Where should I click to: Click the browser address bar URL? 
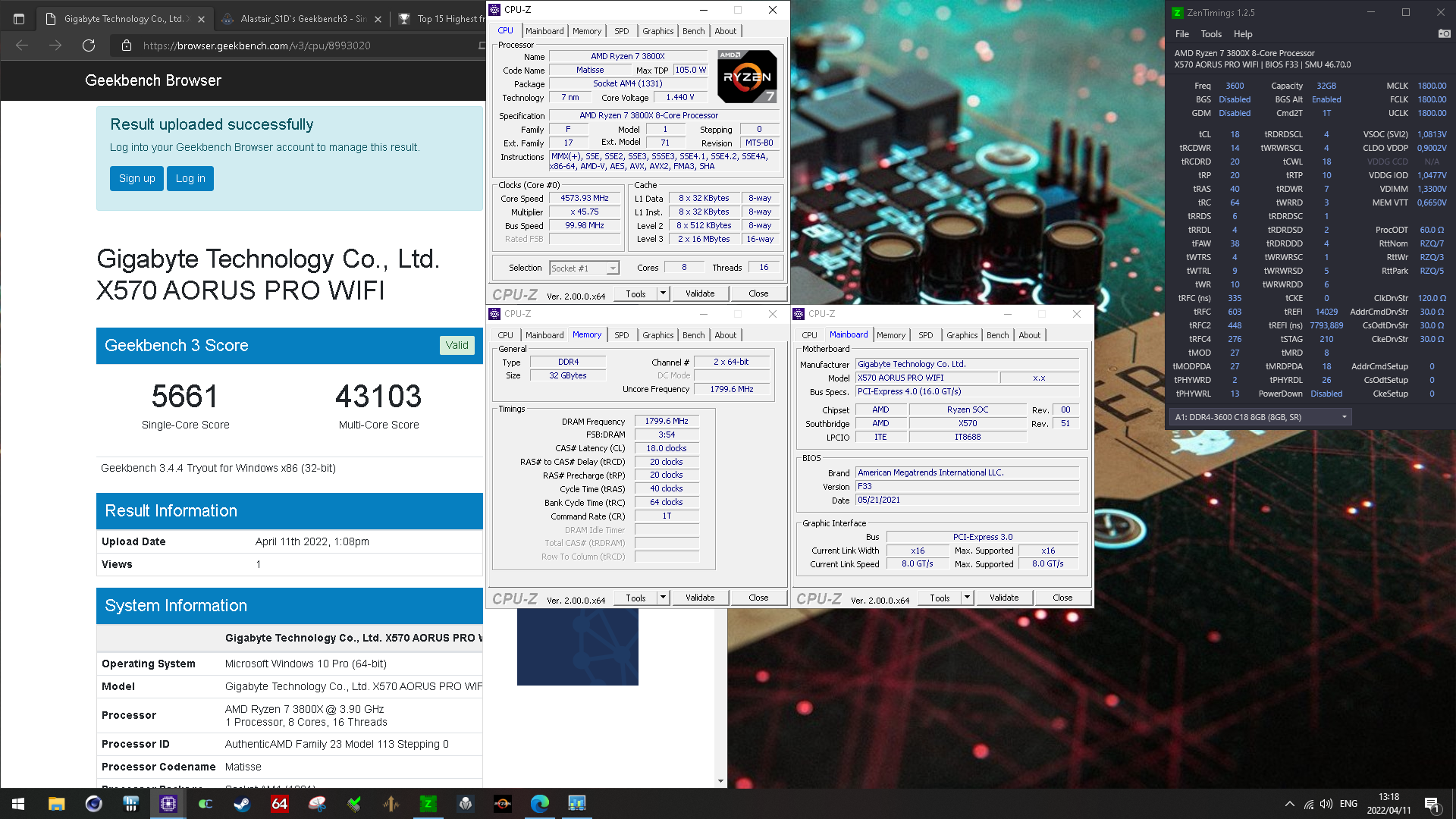pyautogui.click(x=257, y=45)
